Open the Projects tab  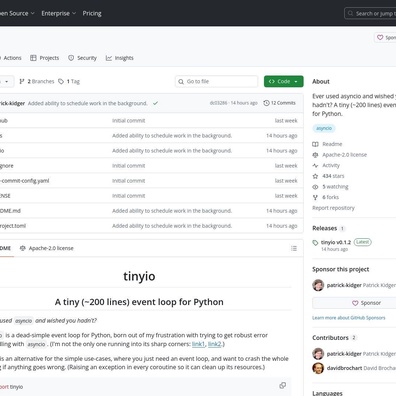click(x=44, y=58)
